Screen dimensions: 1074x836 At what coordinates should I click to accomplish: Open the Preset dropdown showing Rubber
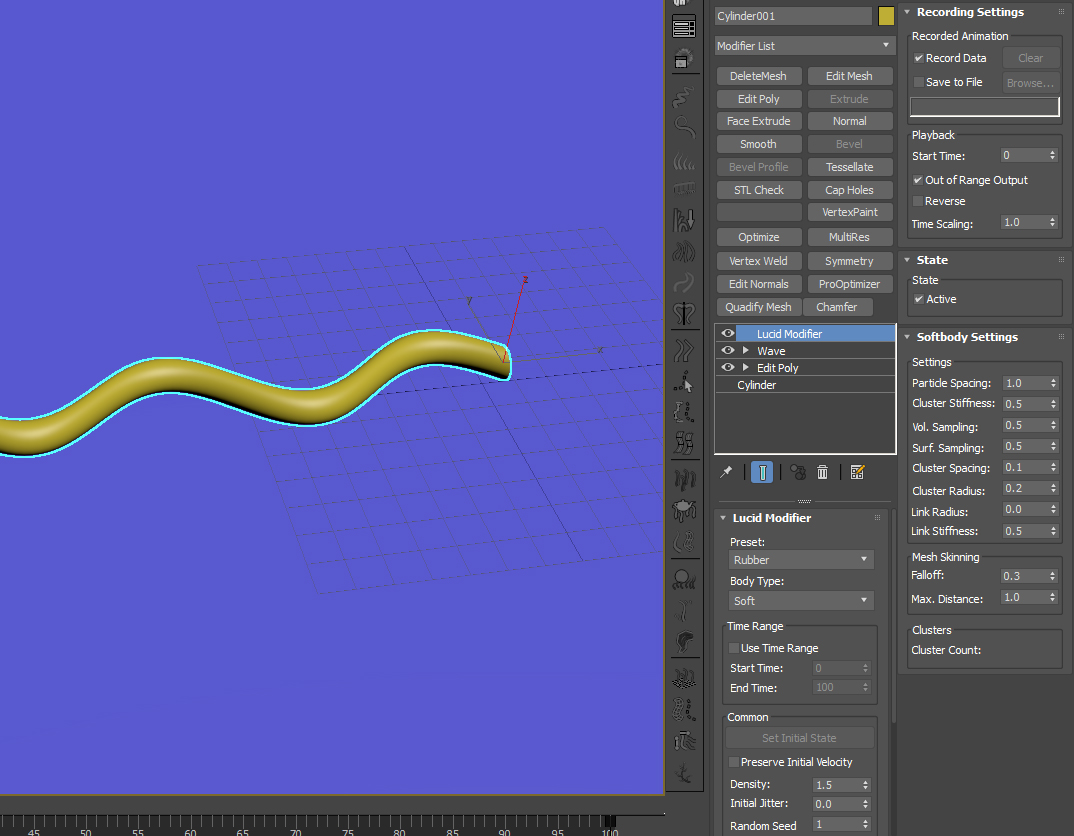point(802,560)
